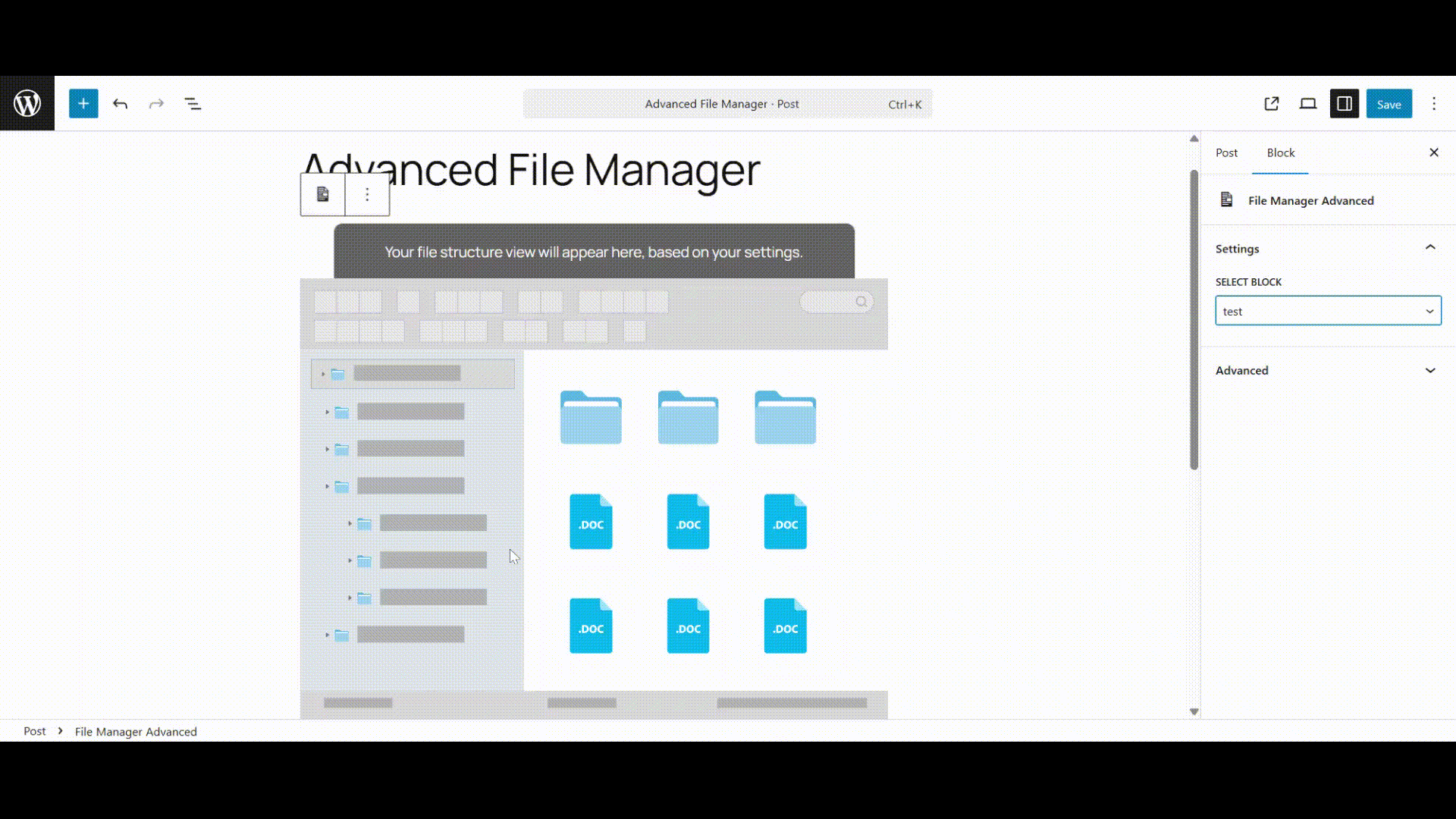This screenshot has width=1456, height=819.
Task: Open the Advanced File Manager command search field
Action: click(726, 104)
